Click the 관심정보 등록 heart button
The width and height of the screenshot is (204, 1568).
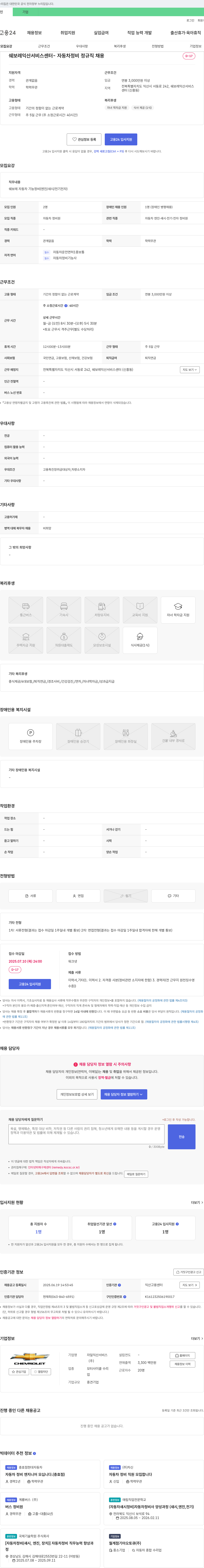click(x=84, y=139)
